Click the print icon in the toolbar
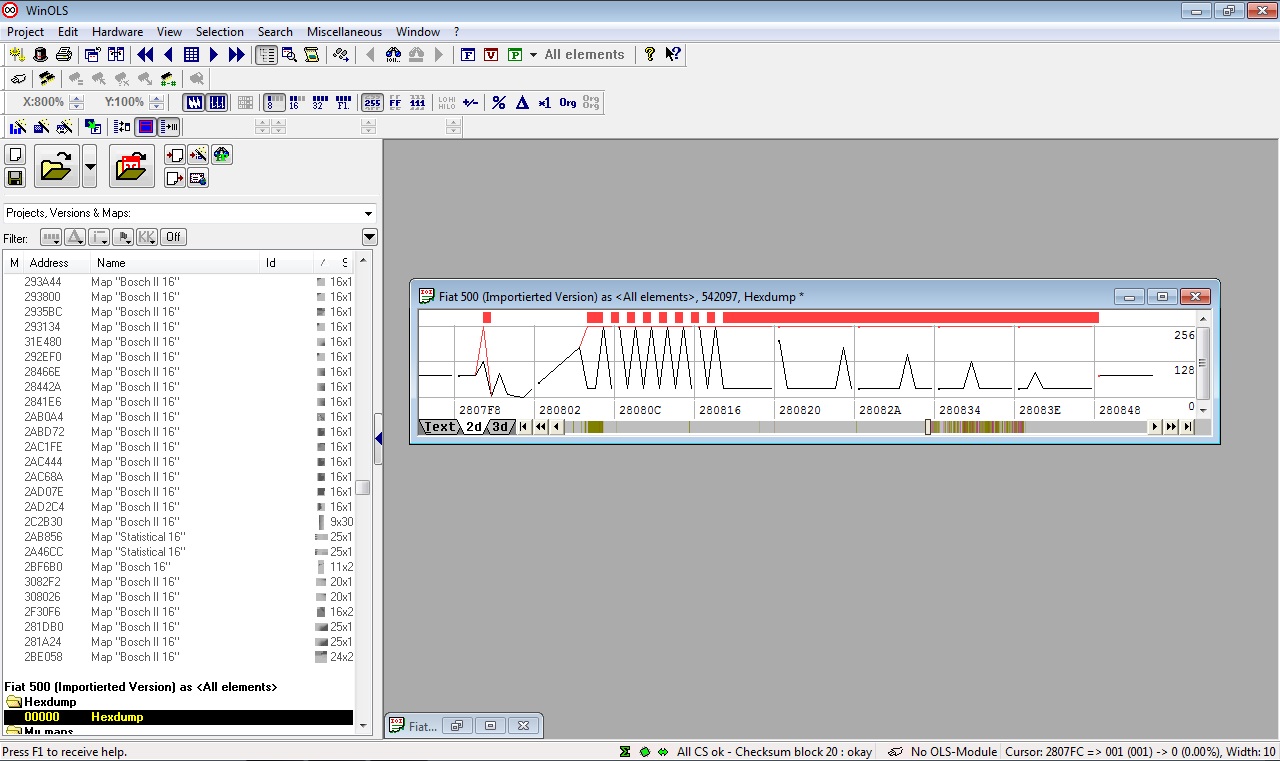 64,55
